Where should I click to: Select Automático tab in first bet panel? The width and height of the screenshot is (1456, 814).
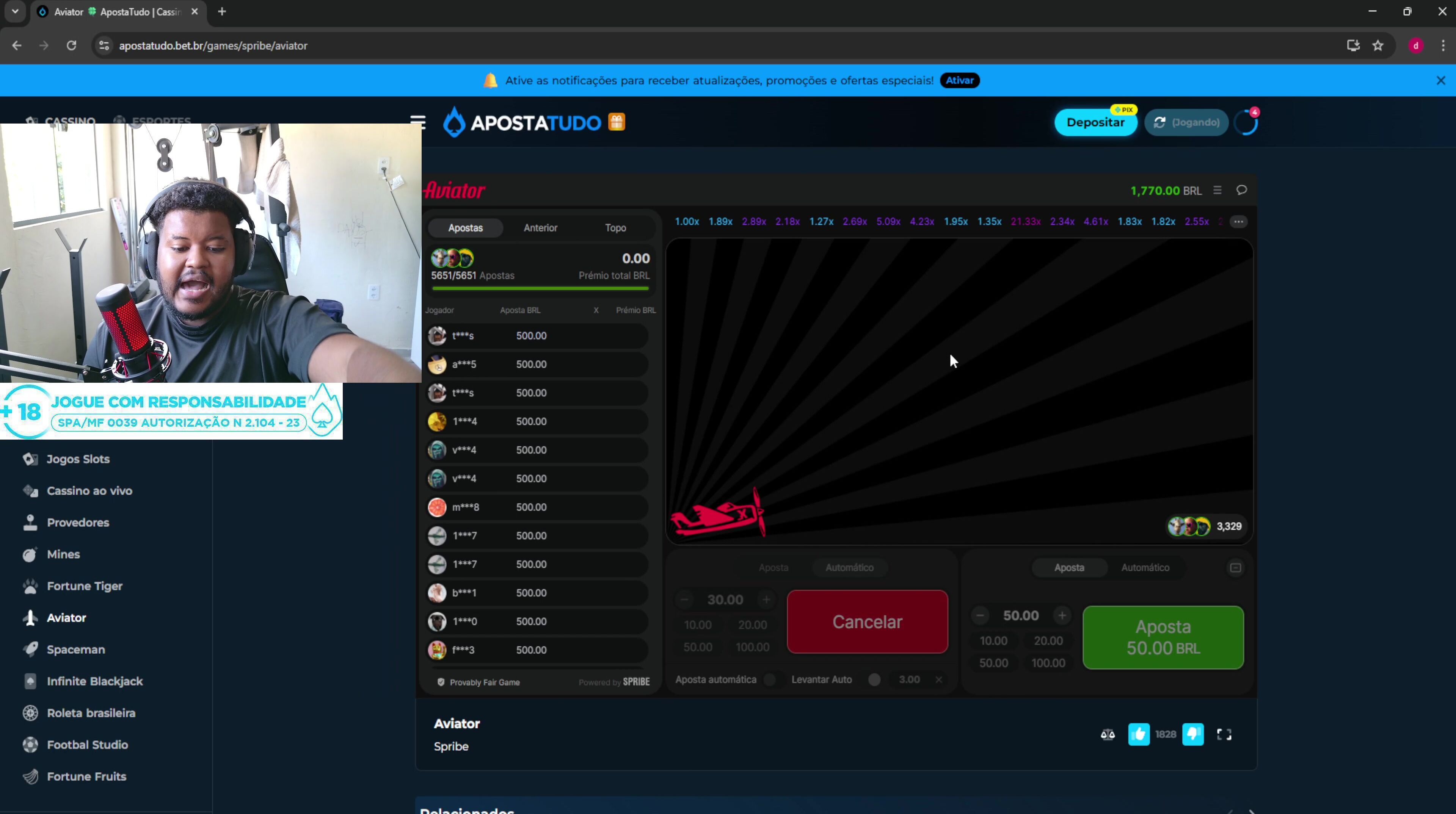point(849,567)
